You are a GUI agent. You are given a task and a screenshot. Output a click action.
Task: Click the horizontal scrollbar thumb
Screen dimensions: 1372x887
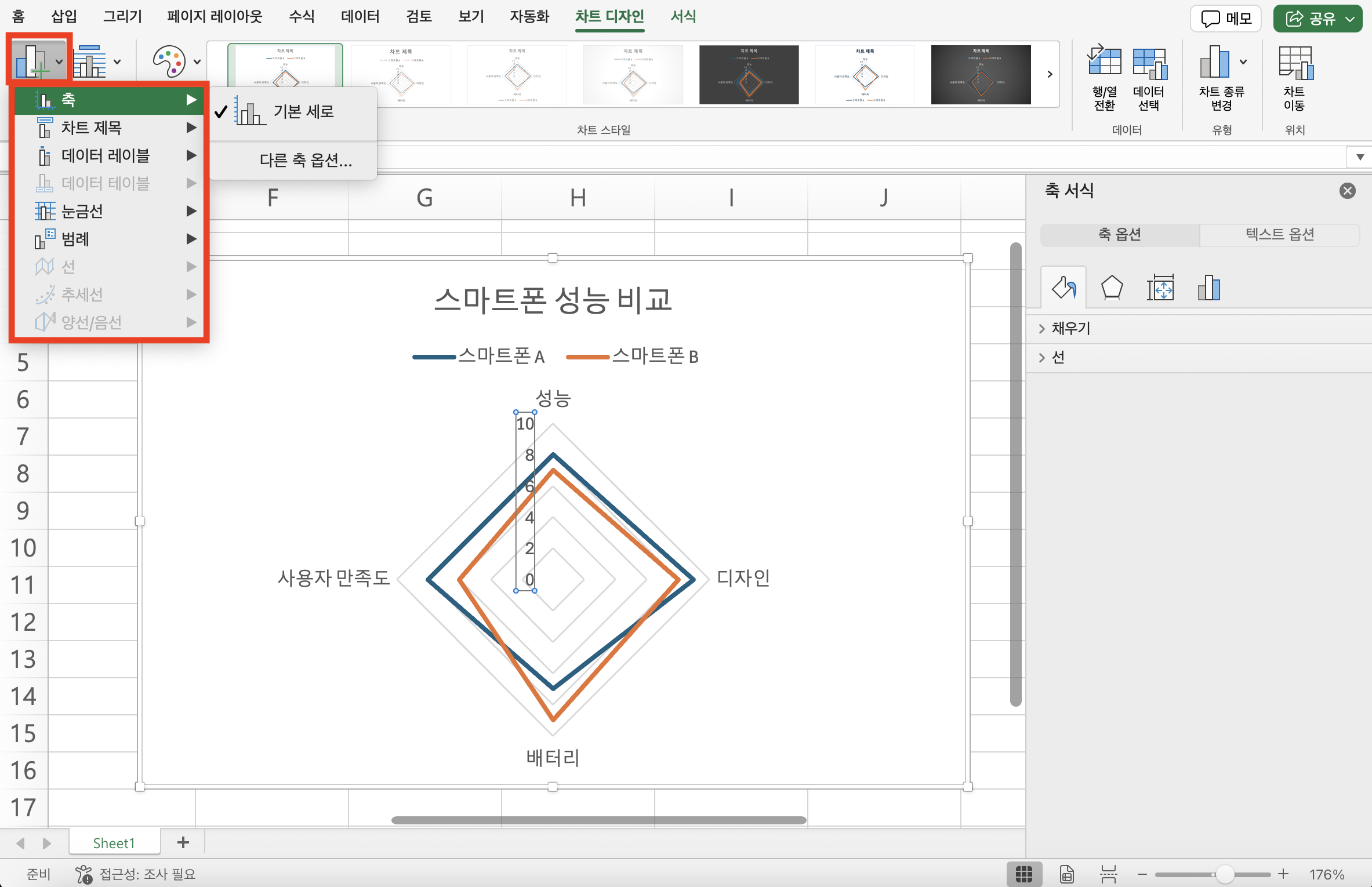click(598, 820)
